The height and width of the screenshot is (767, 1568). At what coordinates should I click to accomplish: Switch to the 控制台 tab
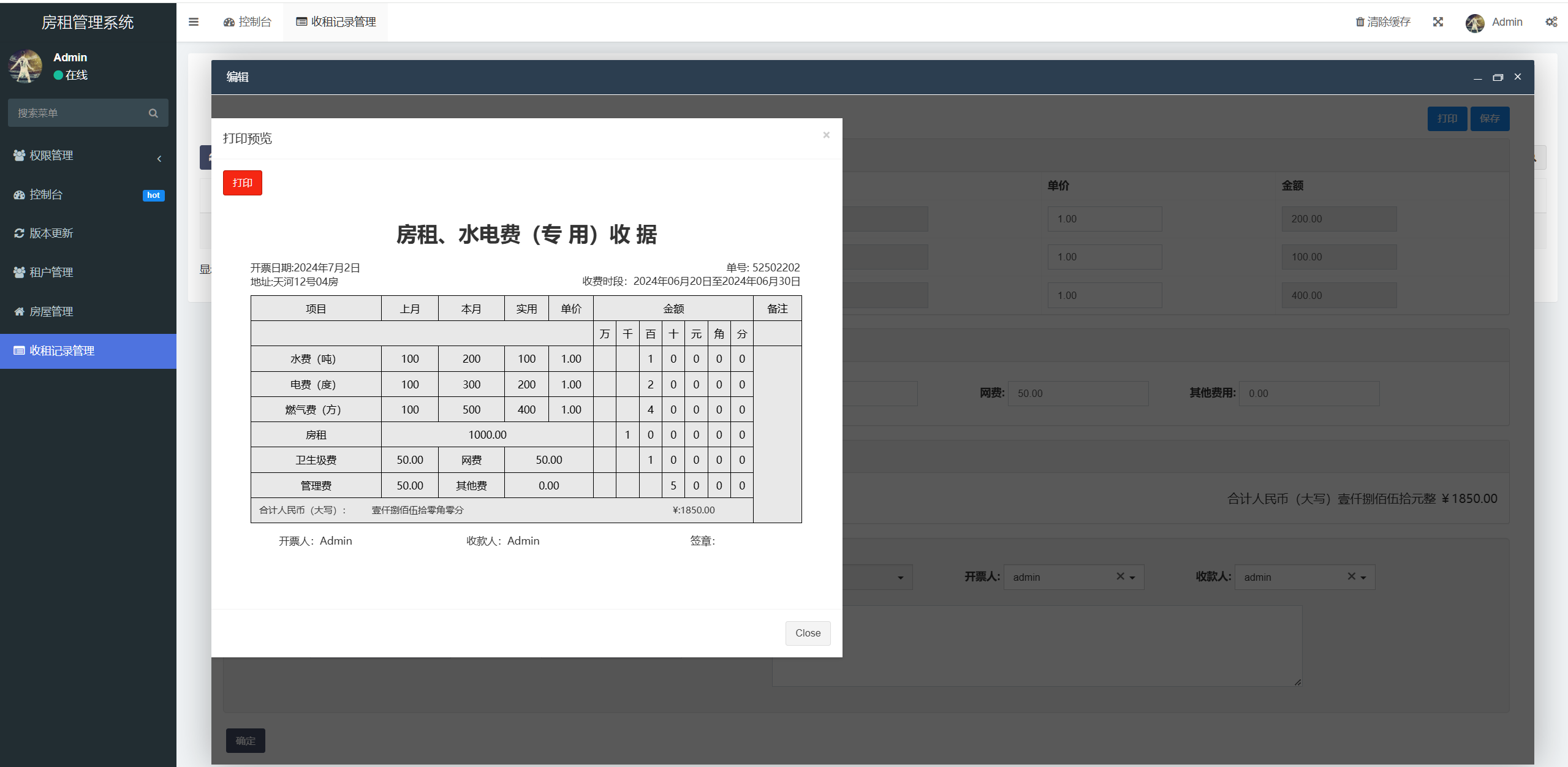tap(248, 21)
